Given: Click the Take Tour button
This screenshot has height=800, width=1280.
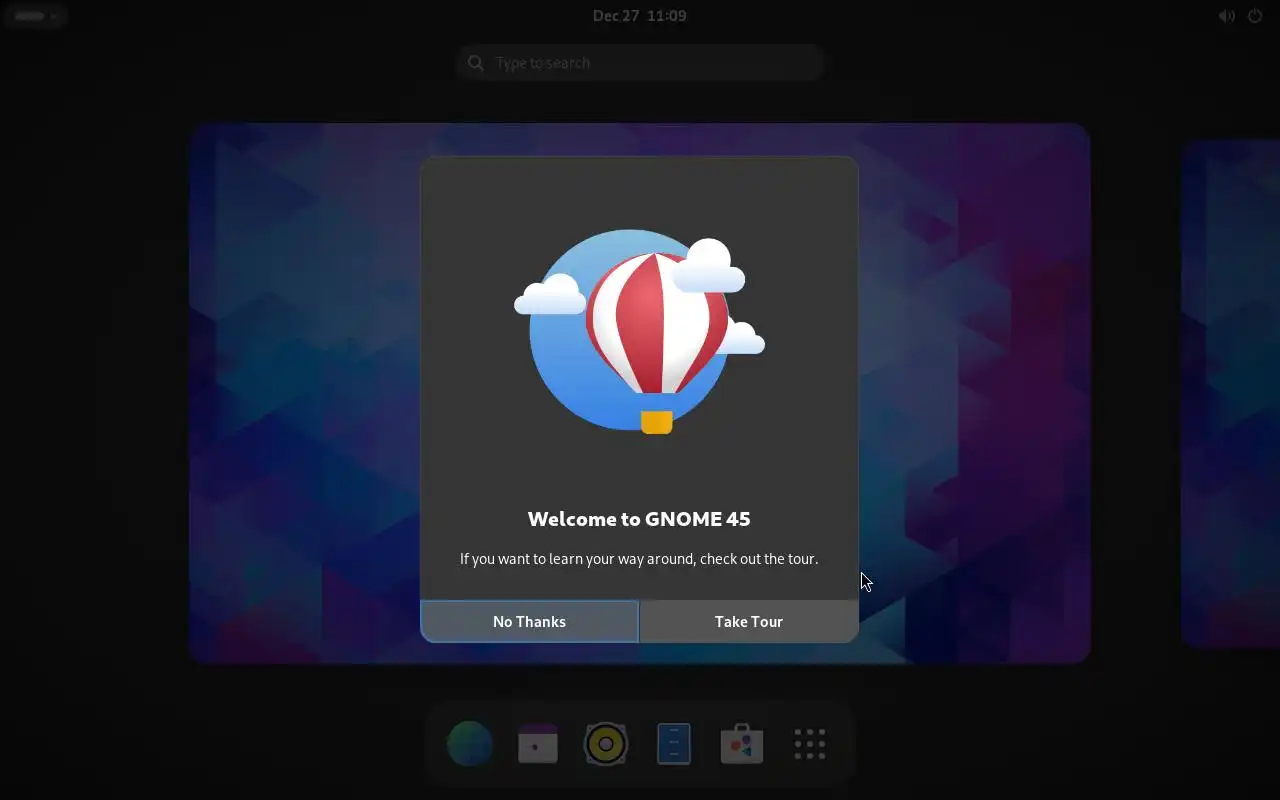Looking at the screenshot, I should (749, 621).
